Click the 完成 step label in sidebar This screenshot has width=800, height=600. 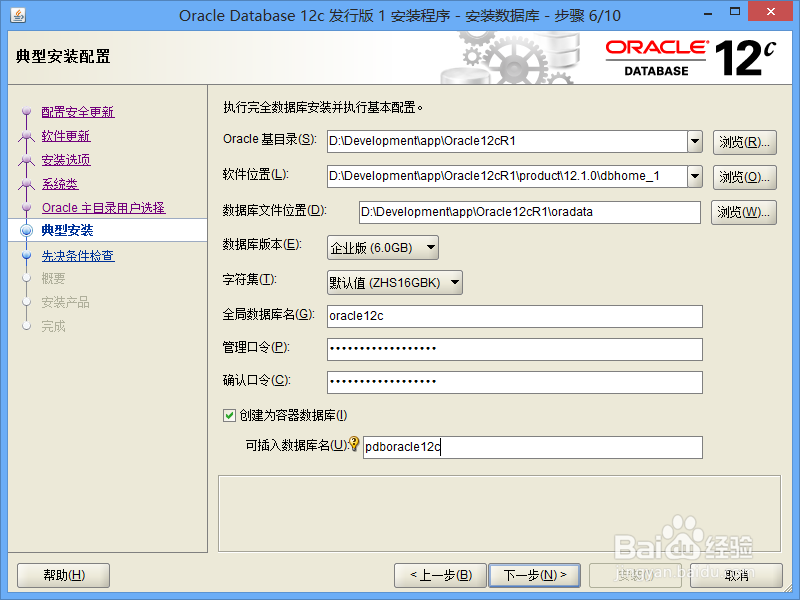coord(54,327)
